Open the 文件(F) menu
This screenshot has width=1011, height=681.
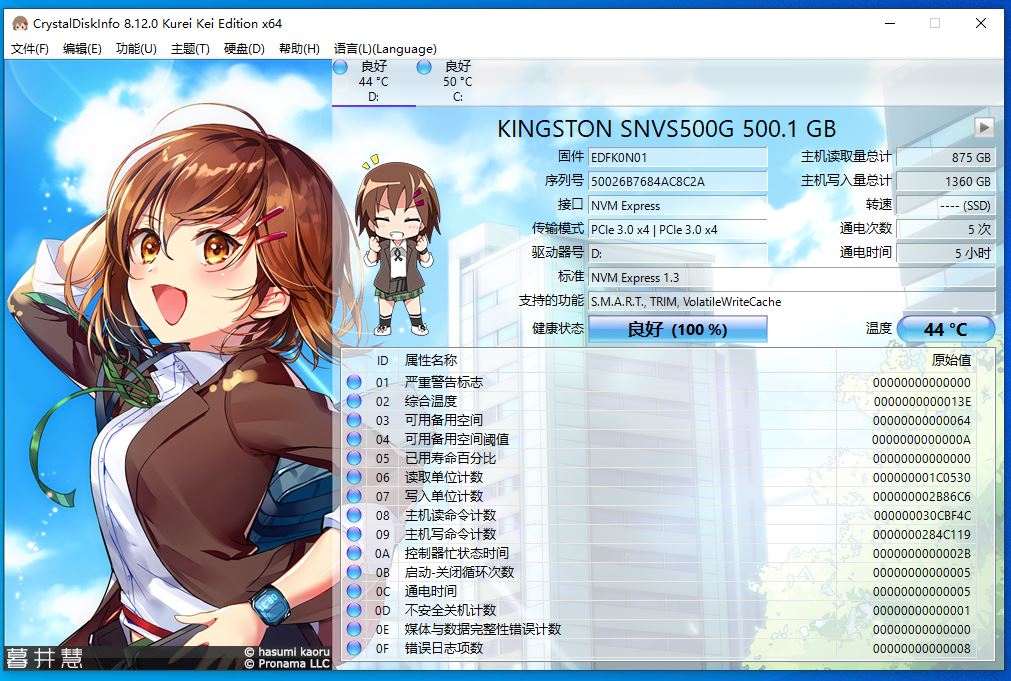click(x=30, y=48)
